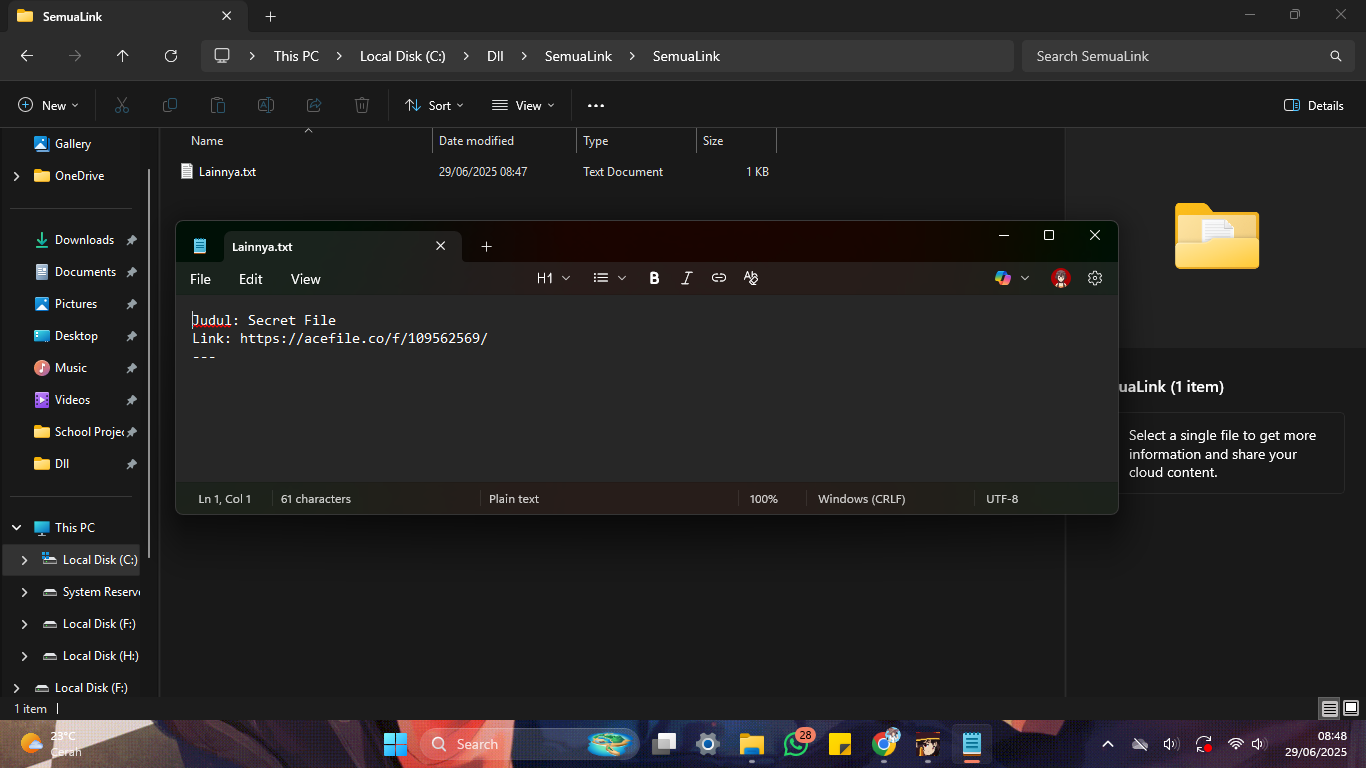Select the Lainnya.txt tab

tap(262, 246)
